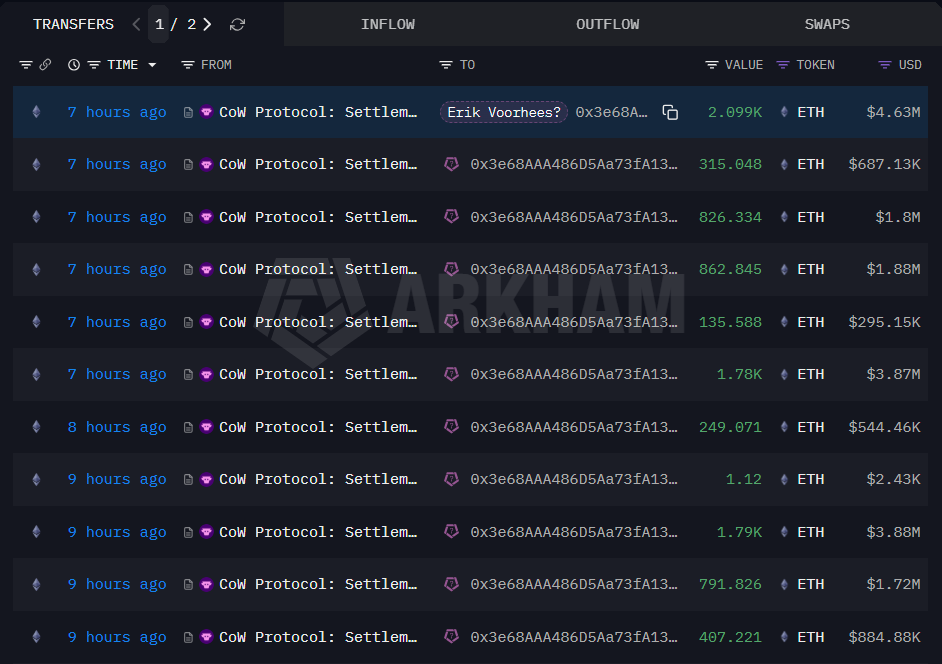The height and width of the screenshot is (664, 942).
Task: Click the chain link filter icon
Action: tap(45, 65)
